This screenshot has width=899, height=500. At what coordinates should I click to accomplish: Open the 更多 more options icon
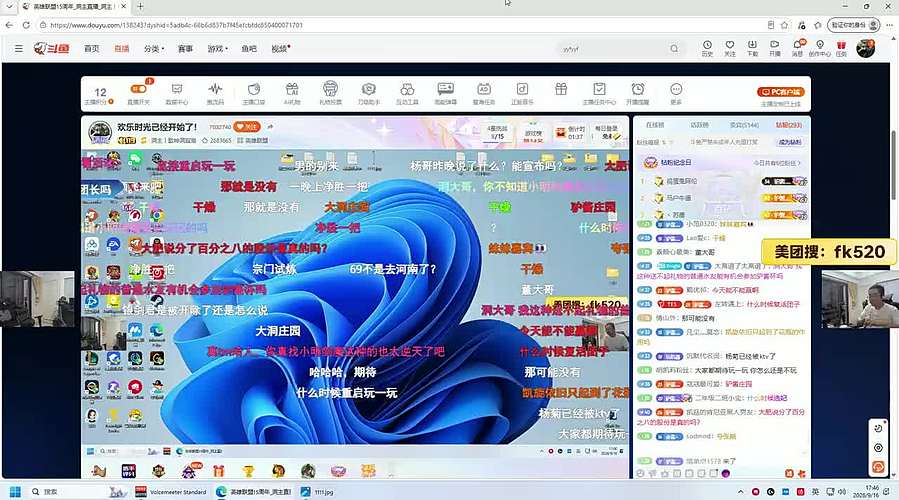tap(676, 93)
